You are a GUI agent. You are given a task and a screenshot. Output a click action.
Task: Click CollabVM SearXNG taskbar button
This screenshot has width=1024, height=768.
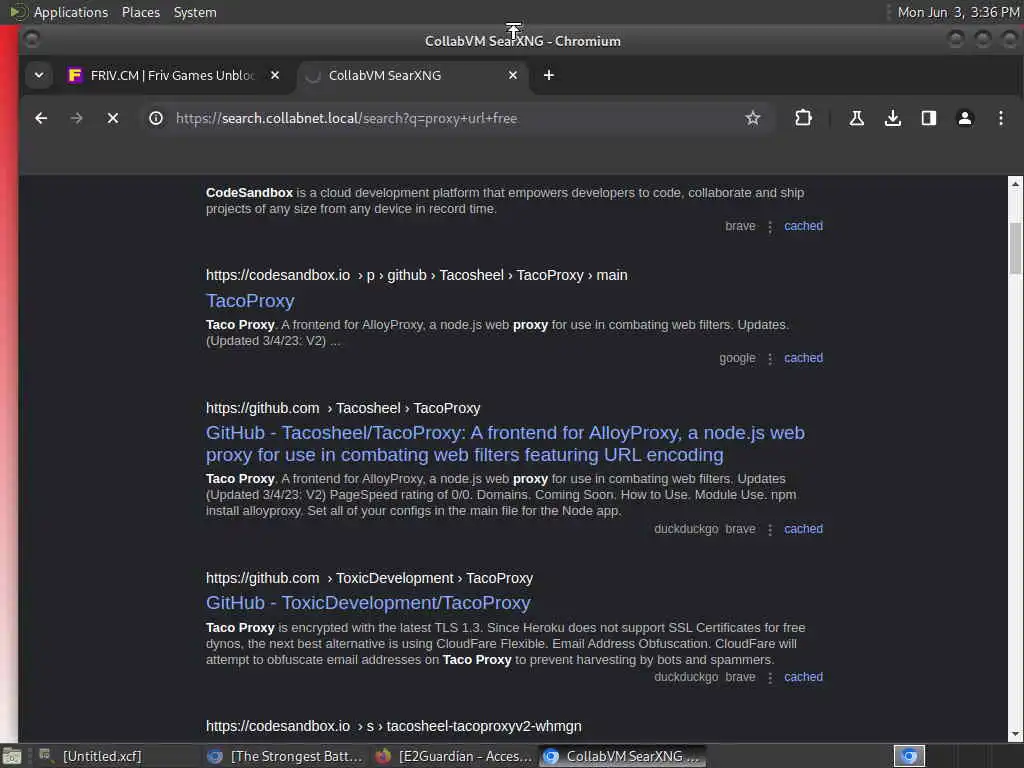point(623,756)
